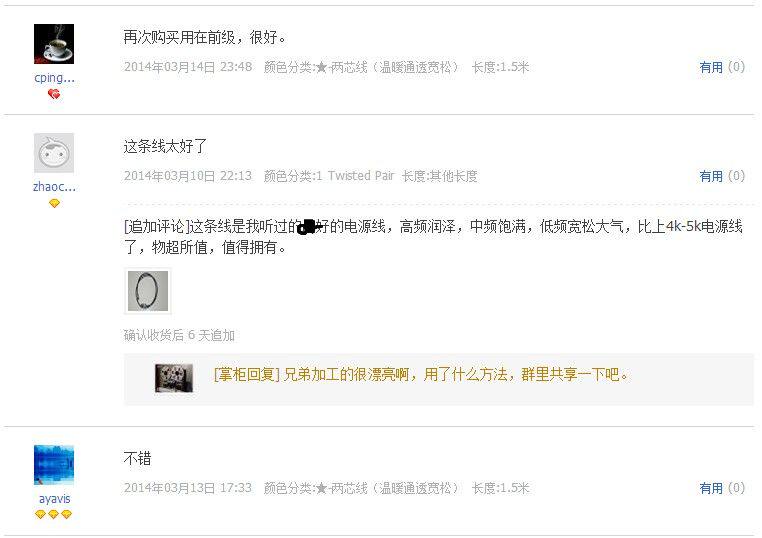This screenshot has height=538, width=762.
Task: Open ayavis blue avatar image
Action: click(x=54, y=465)
